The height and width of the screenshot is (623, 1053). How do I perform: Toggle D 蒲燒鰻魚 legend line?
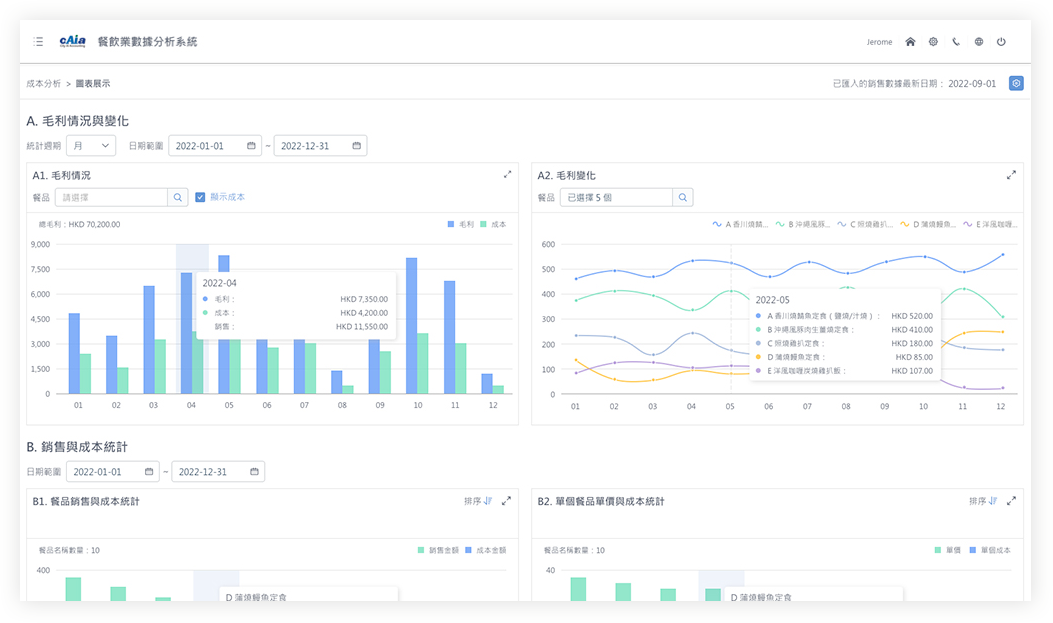coord(927,224)
